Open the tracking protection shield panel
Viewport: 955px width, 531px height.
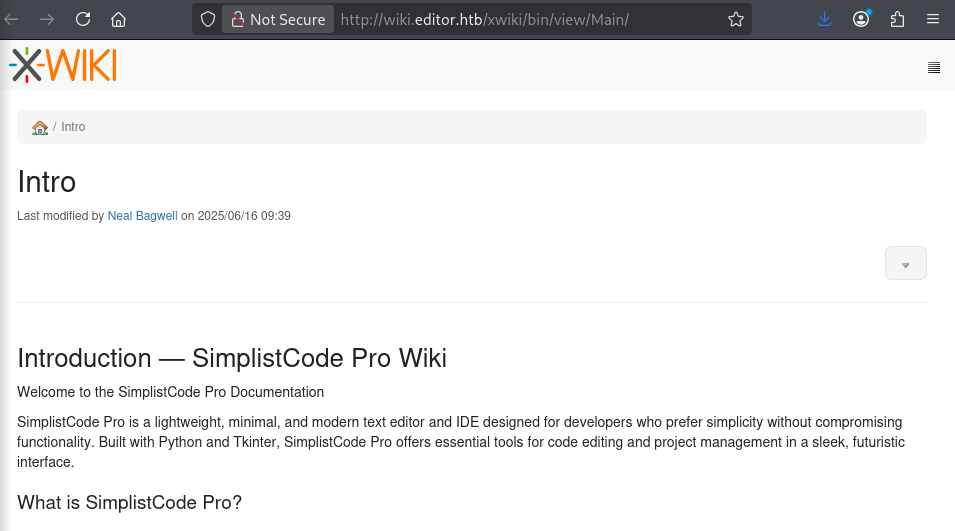(208, 19)
